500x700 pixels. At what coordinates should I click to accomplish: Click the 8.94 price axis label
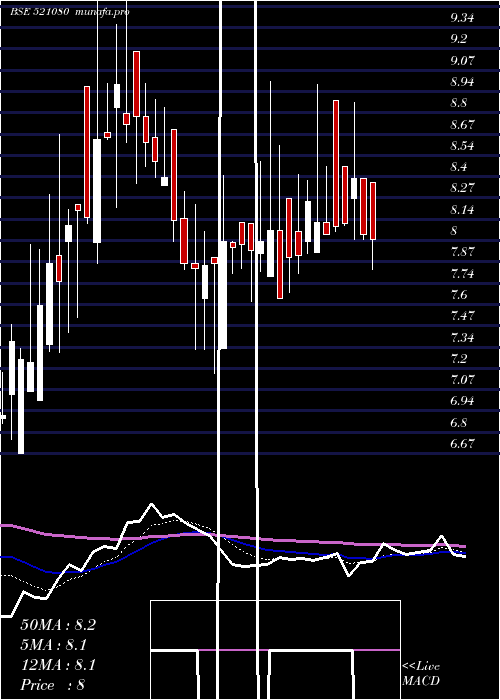pos(462,82)
